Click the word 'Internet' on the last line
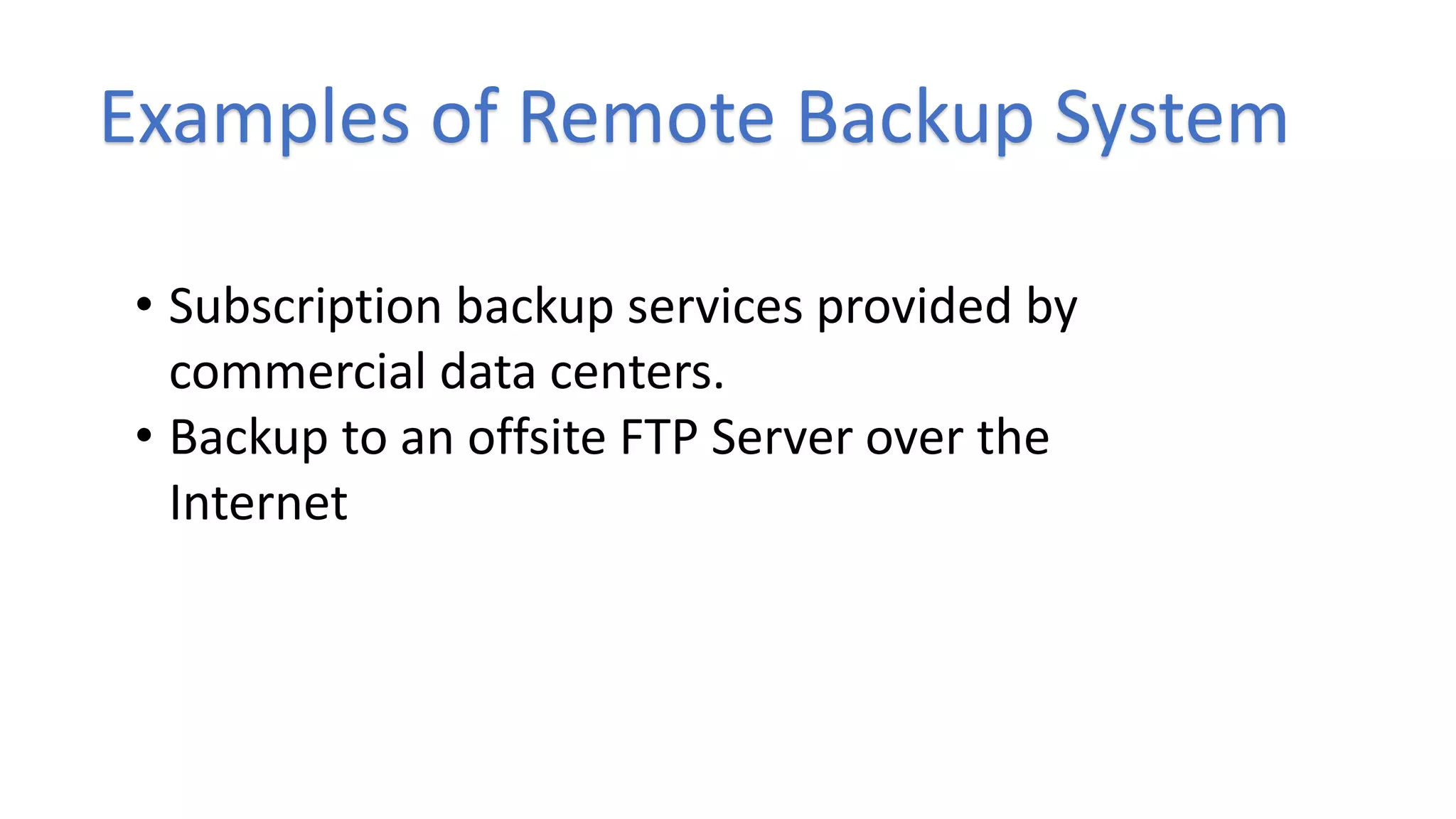Screen dimensions: 1456x819 259,503
